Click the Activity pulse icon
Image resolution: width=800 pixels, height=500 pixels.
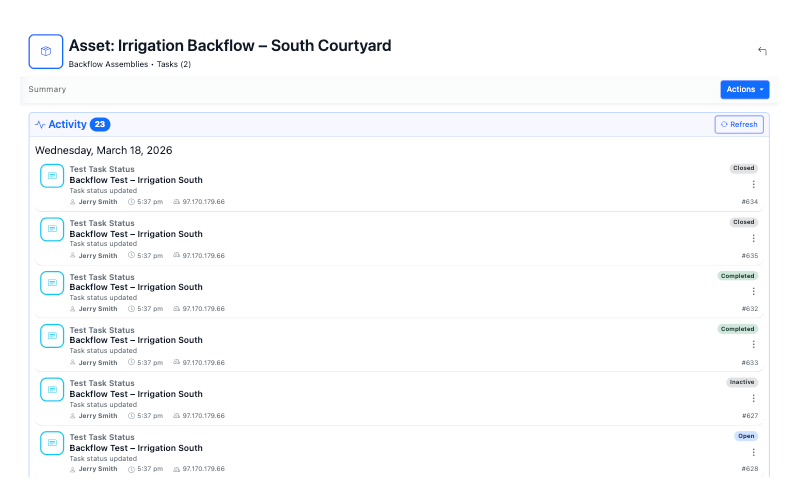pyautogui.click(x=40, y=125)
